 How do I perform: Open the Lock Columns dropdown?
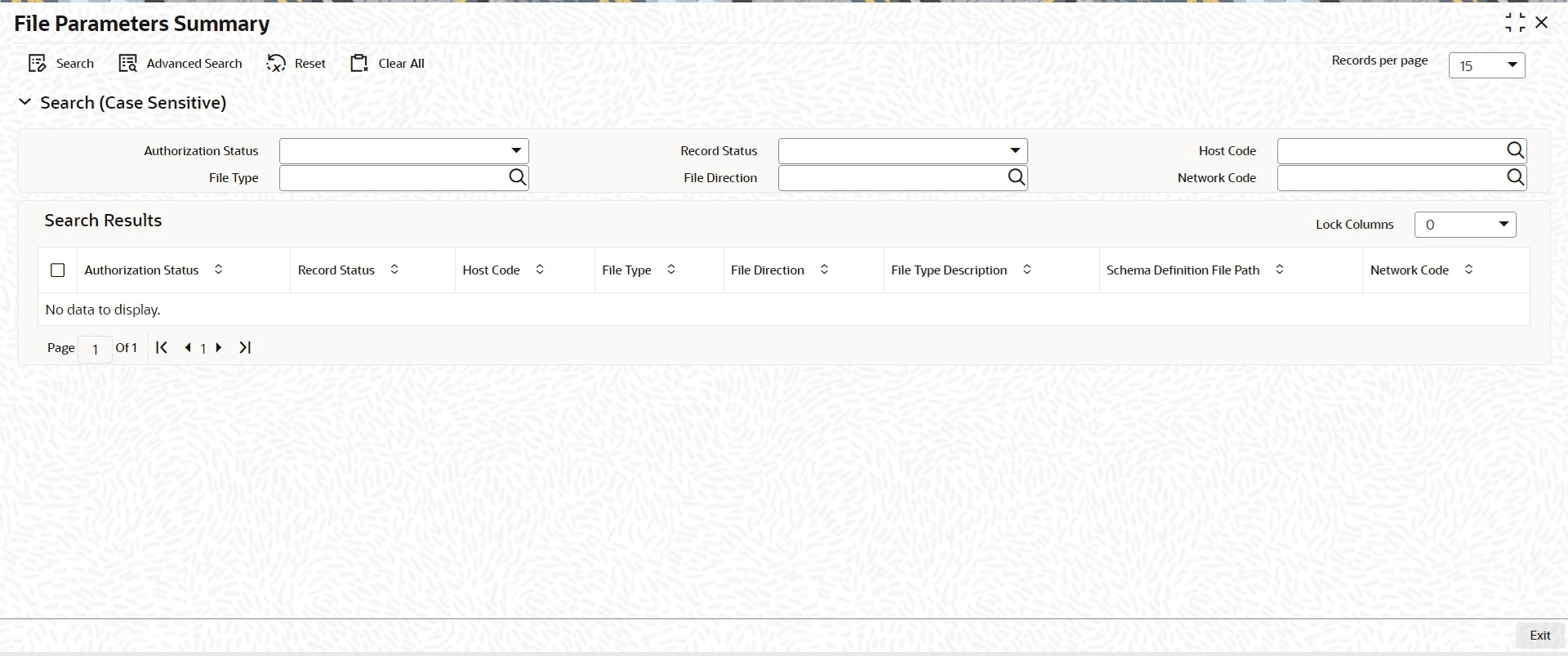pyautogui.click(x=1465, y=225)
